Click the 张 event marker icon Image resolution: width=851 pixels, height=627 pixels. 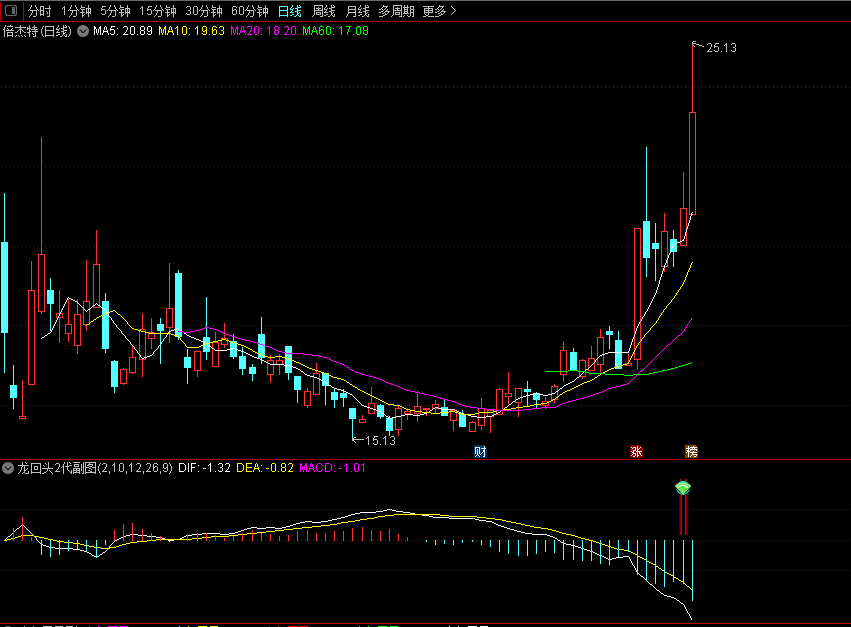pos(636,452)
